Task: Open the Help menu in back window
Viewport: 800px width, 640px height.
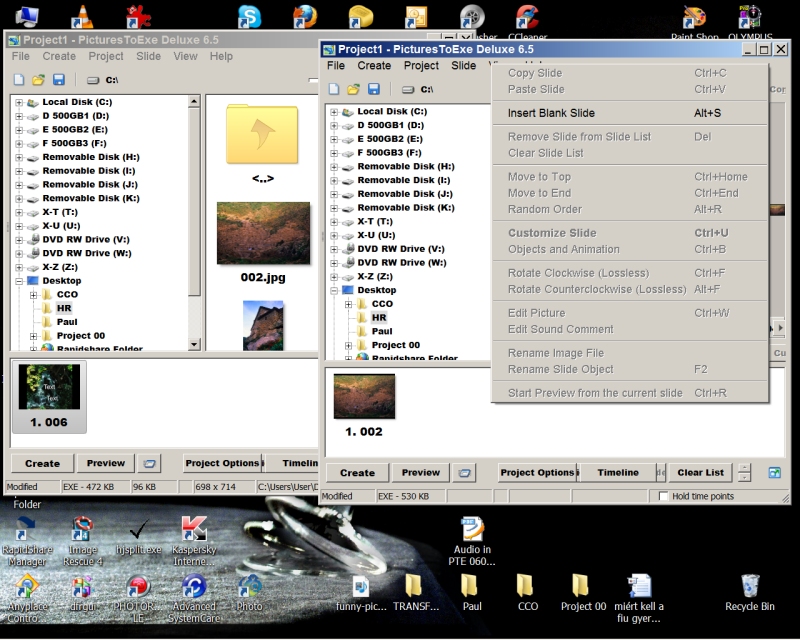Action: 221,56
